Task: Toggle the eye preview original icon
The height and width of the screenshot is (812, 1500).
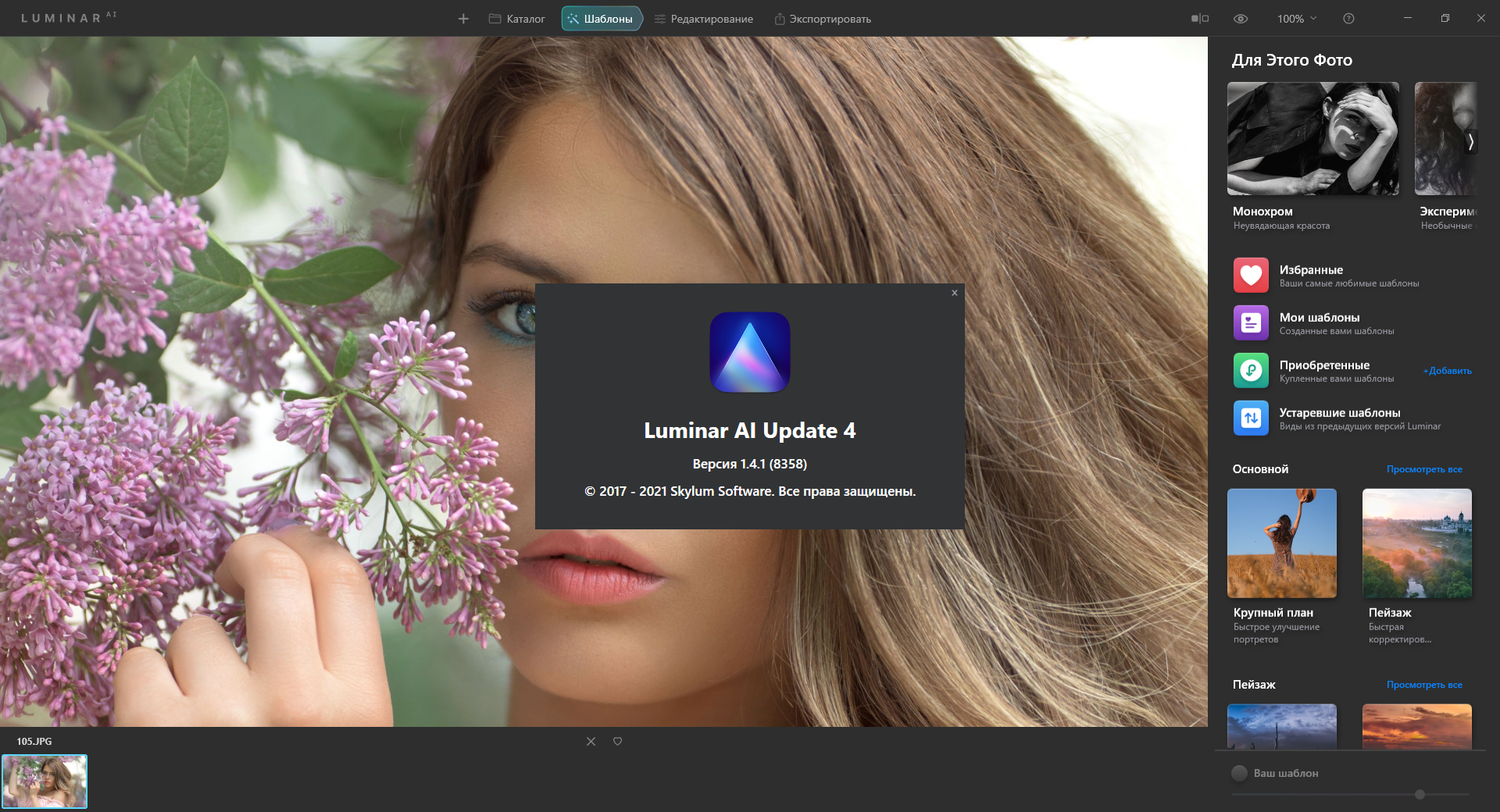Action: pos(1240,19)
